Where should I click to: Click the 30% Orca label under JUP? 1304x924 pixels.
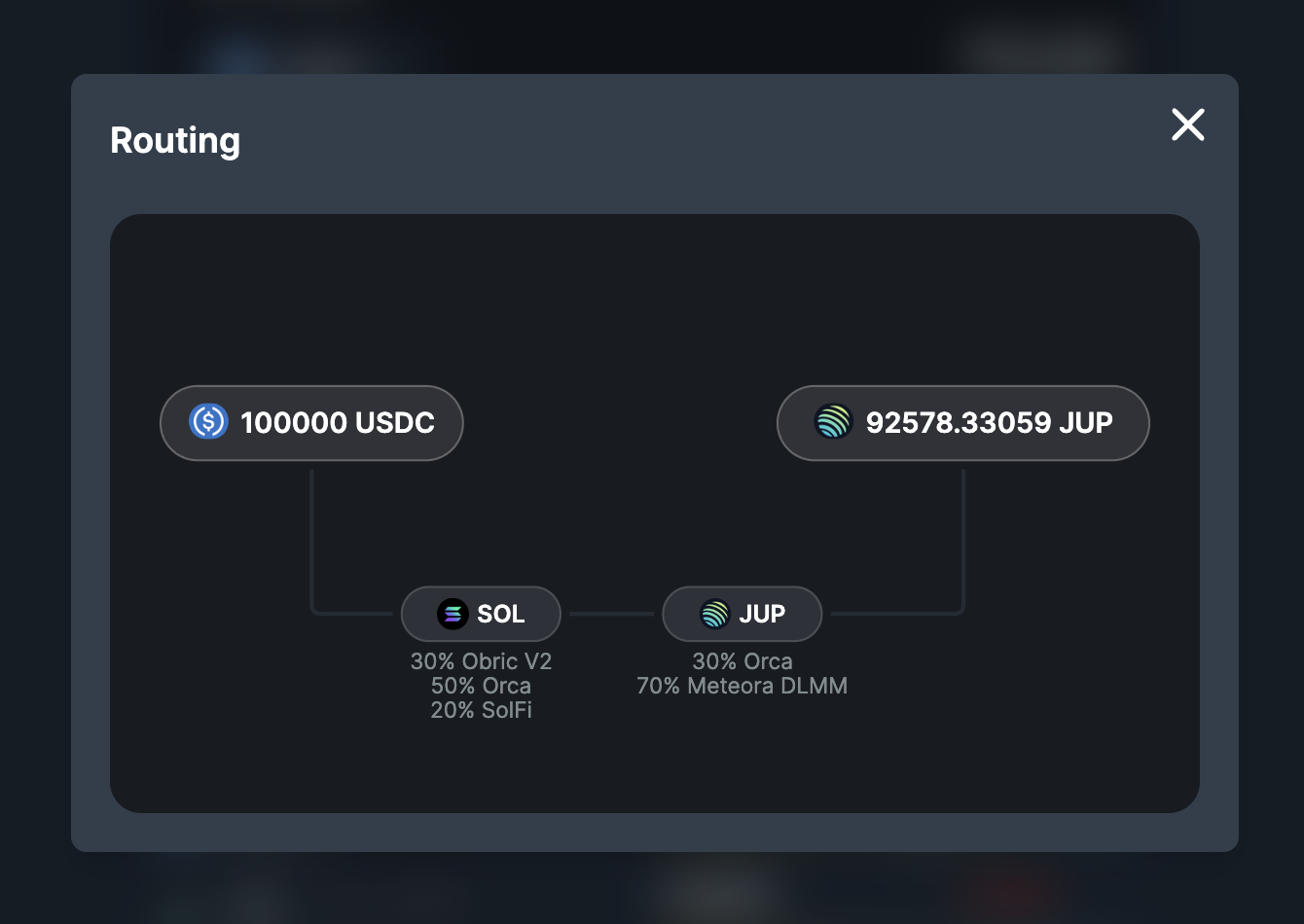click(x=742, y=660)
